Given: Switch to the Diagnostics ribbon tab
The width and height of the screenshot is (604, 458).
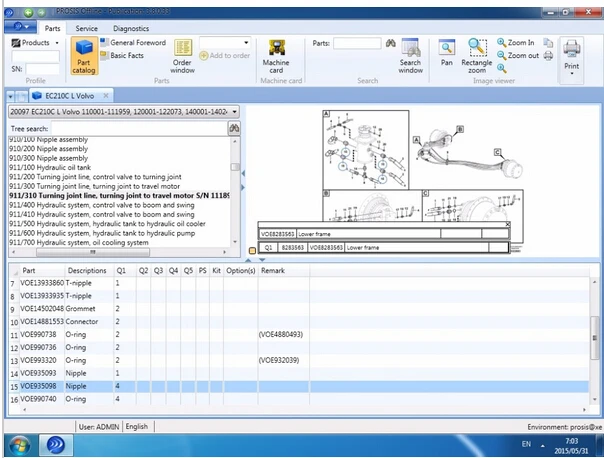Looking at the screenshot, I should coord(131,28).
